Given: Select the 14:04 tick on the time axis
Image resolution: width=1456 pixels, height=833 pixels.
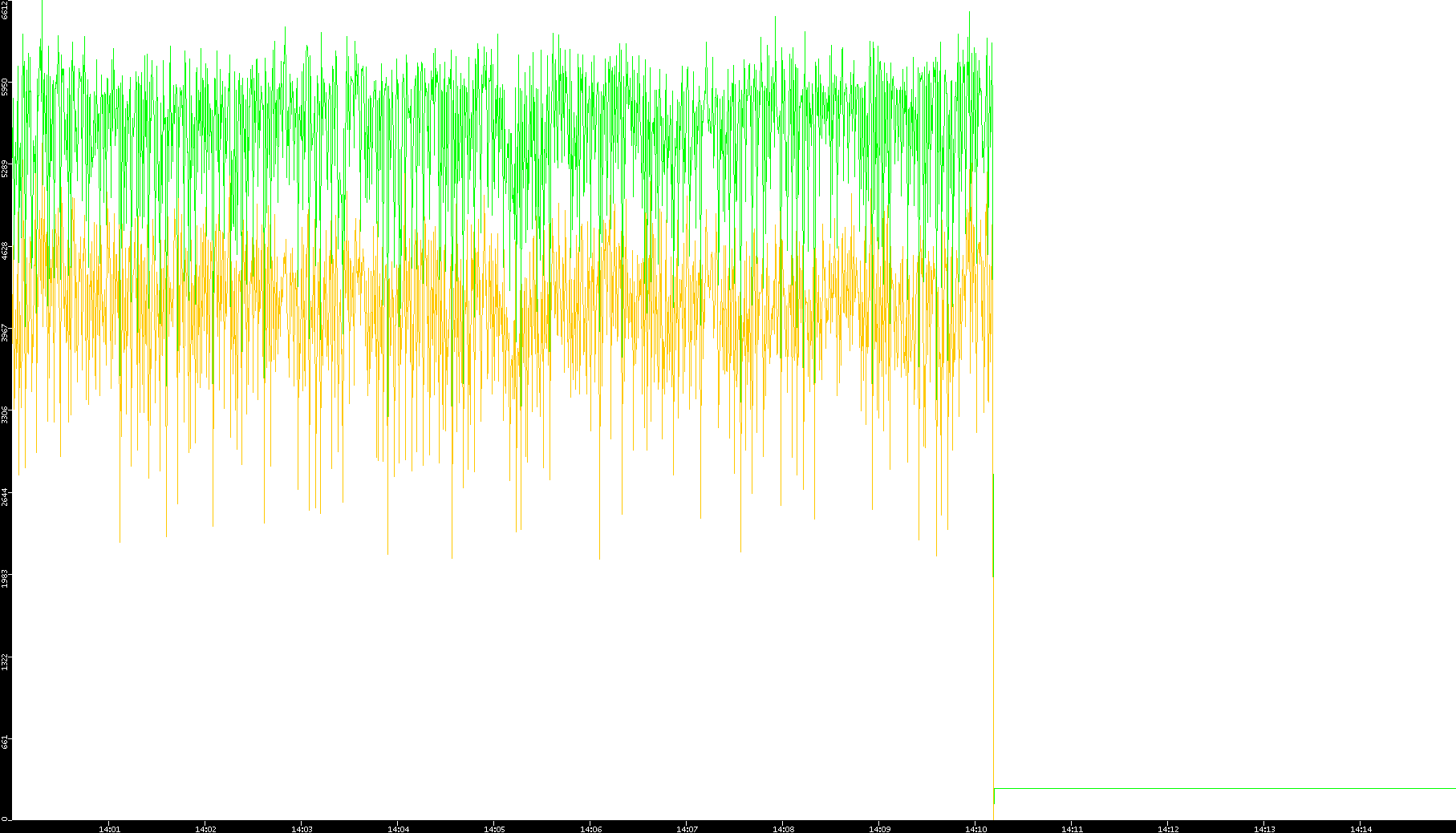Looking at the screenshot, I should (x=399, y=829).
